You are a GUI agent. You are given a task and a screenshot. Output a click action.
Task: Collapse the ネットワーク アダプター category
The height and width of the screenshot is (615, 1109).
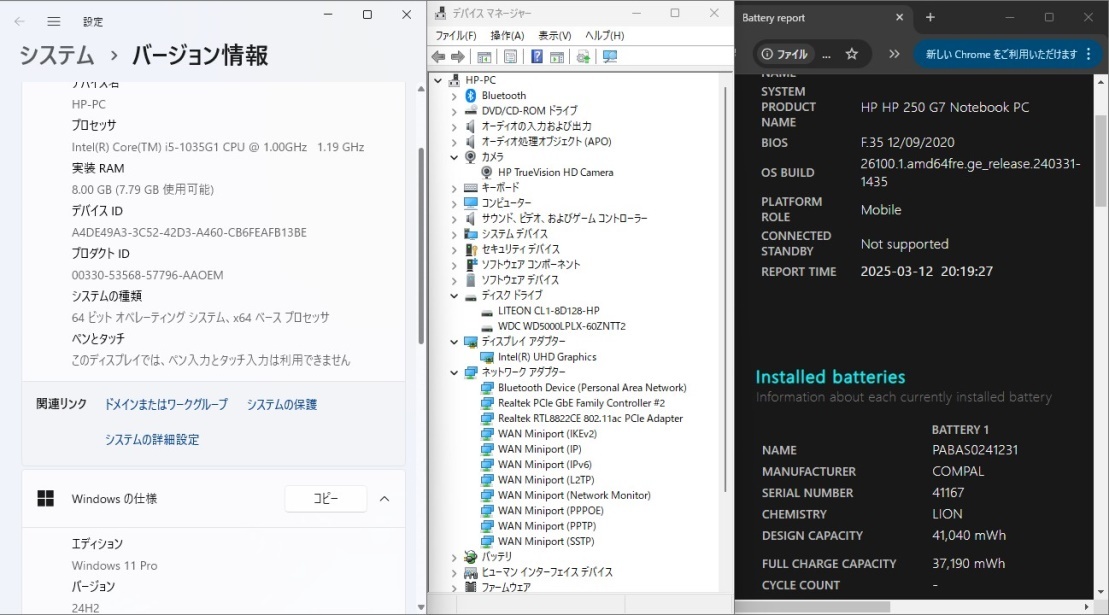454,373
